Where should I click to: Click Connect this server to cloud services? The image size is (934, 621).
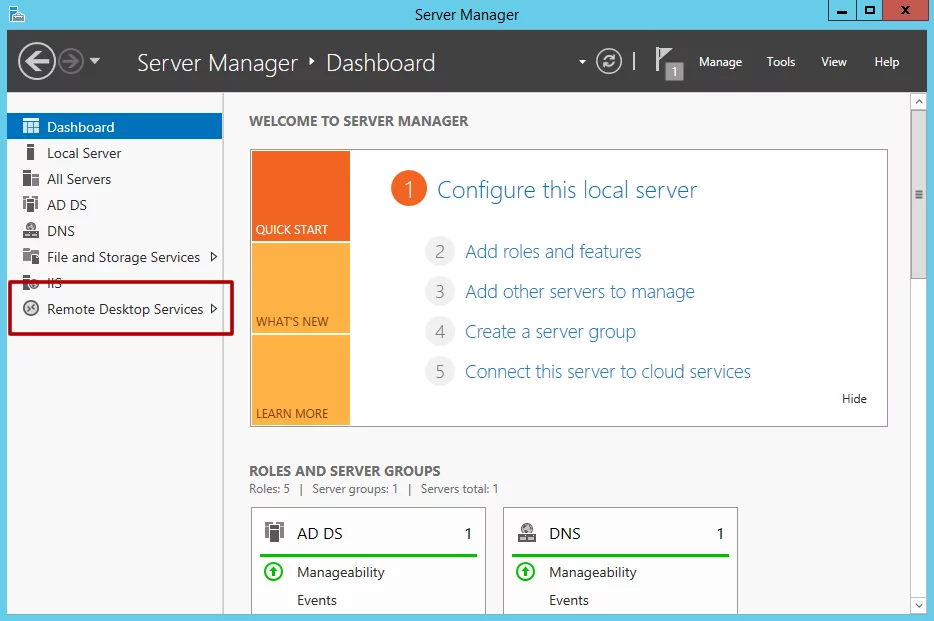pos(607,372)
